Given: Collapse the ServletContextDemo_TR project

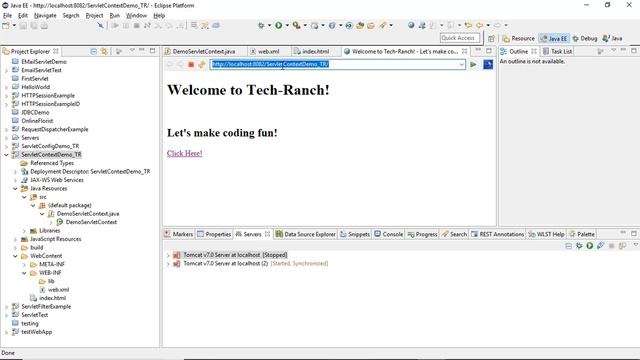Looking at the screenshot, I should pos(6,155).
